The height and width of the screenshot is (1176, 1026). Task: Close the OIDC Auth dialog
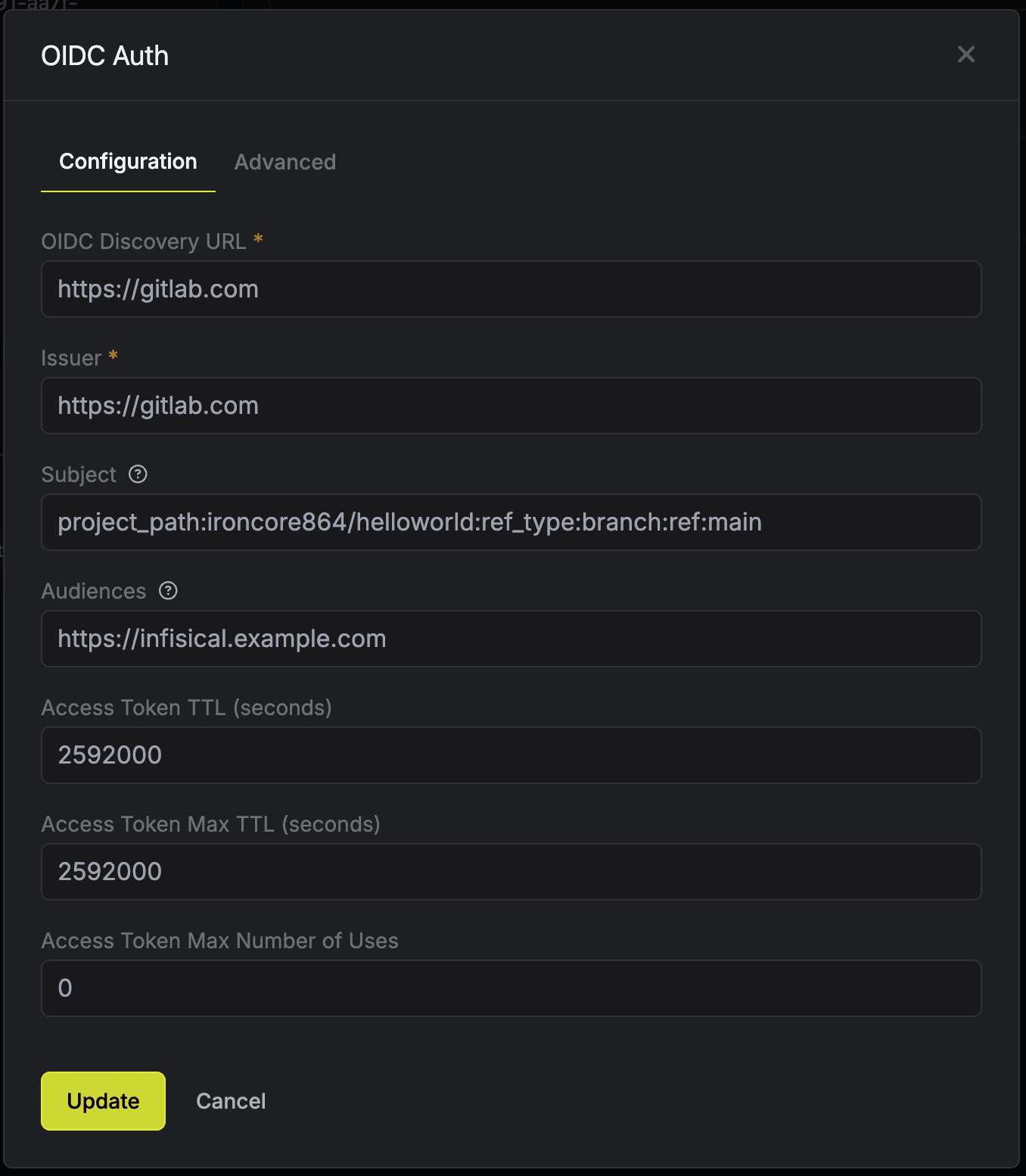[x=966, y=54]
